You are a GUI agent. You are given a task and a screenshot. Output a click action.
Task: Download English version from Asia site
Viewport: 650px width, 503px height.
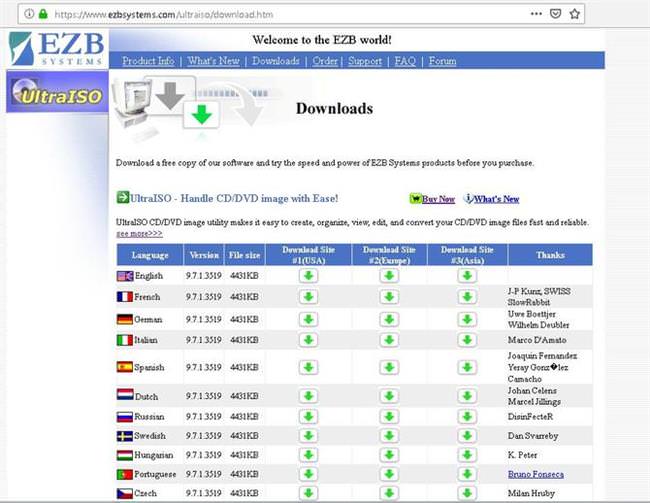click(467, 276)
